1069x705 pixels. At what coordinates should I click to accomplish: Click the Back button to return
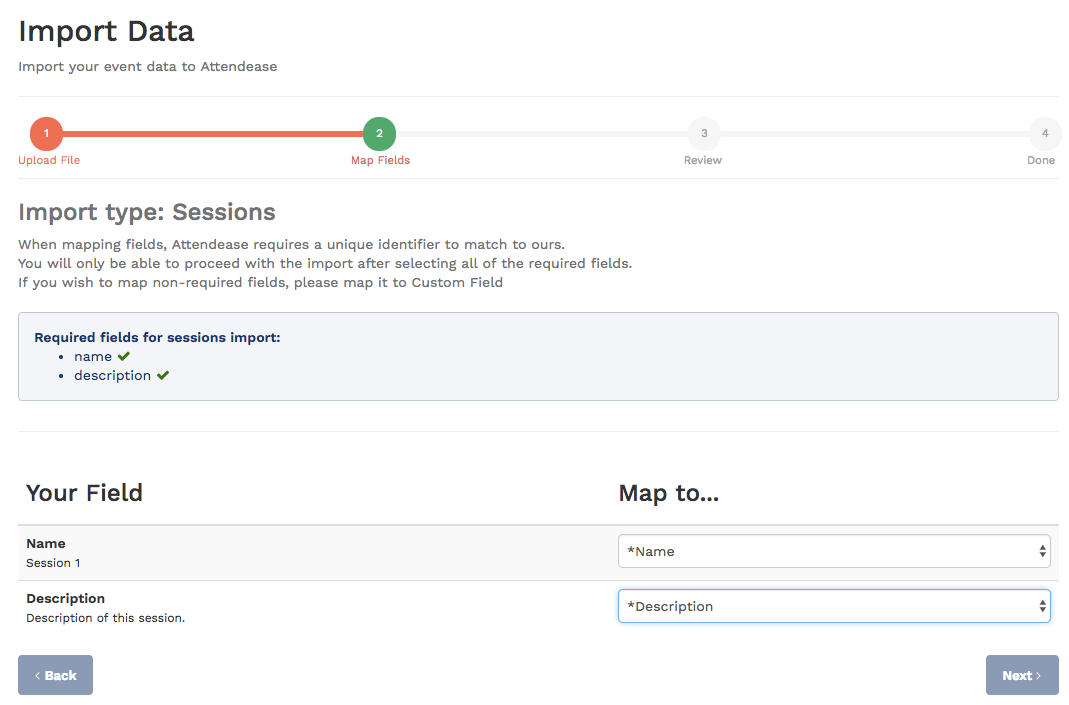[x=55, y=675]
